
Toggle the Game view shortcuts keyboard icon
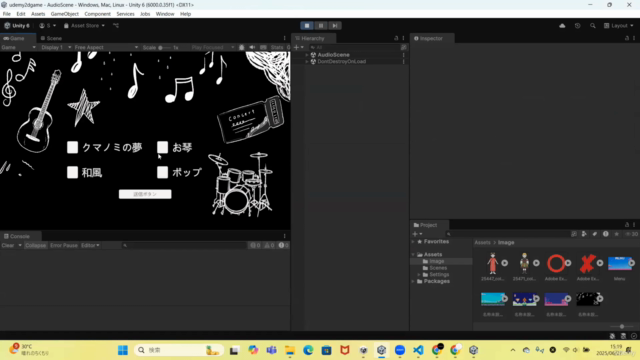coord(263,47)
